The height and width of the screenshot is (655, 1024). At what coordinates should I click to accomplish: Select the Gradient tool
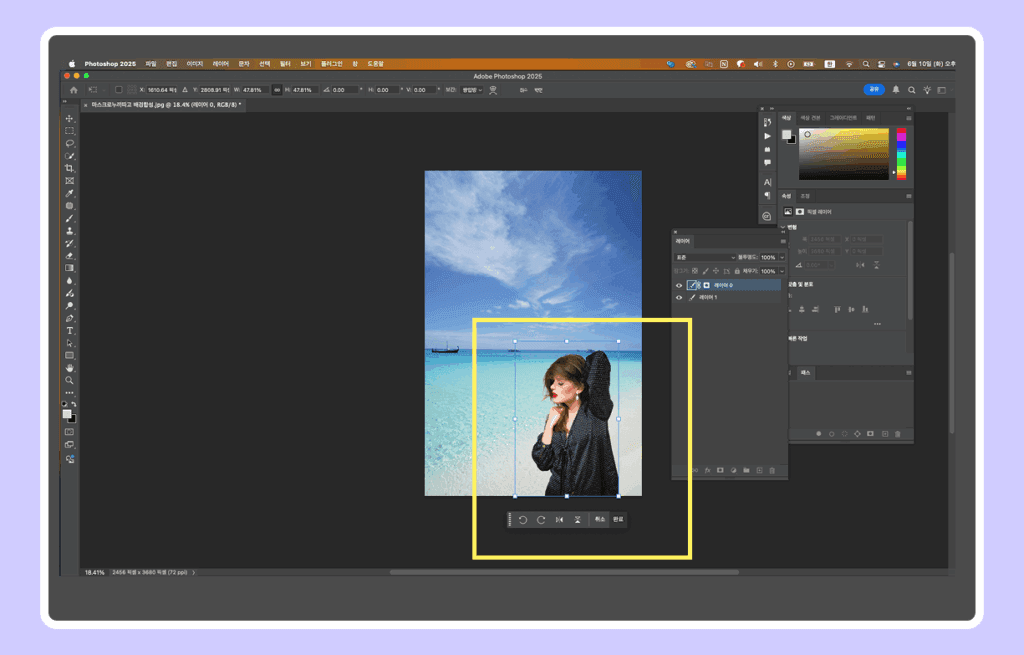(69, 268)
